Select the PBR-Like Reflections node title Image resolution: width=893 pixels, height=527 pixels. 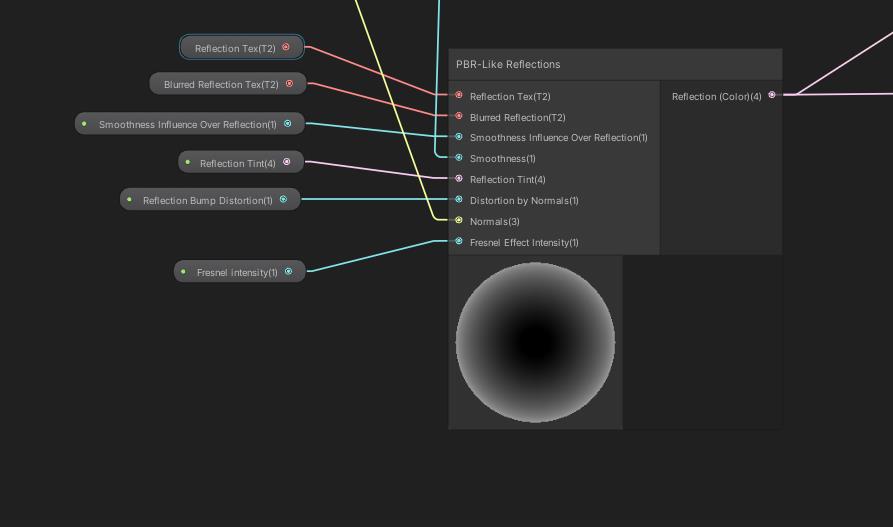pyautogui.click(x=508, y=64)
